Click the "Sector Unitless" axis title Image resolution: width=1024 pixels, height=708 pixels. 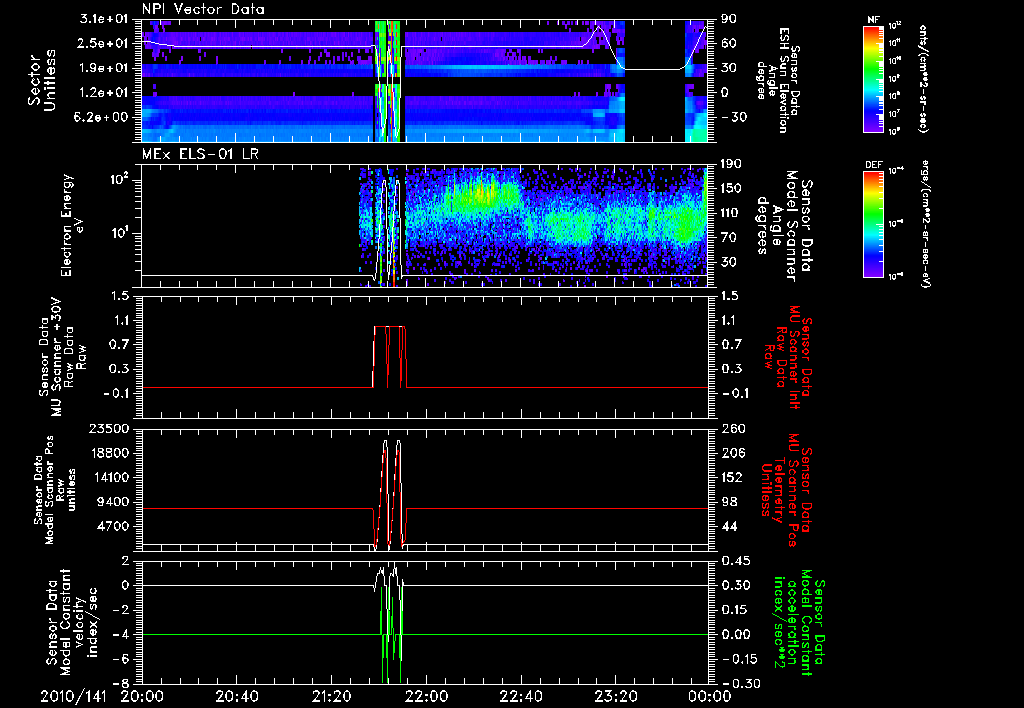pyautogui.click(x=42, y=80)
